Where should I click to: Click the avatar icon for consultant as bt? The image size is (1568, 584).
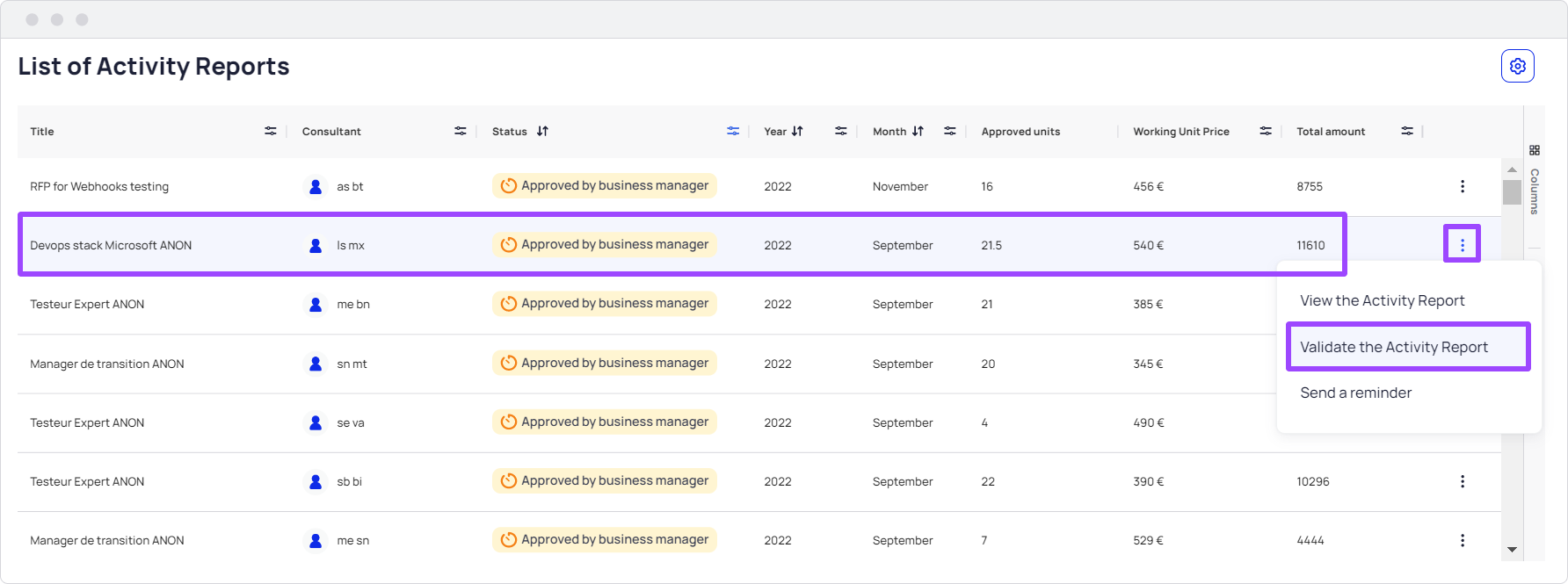[316, 186]
